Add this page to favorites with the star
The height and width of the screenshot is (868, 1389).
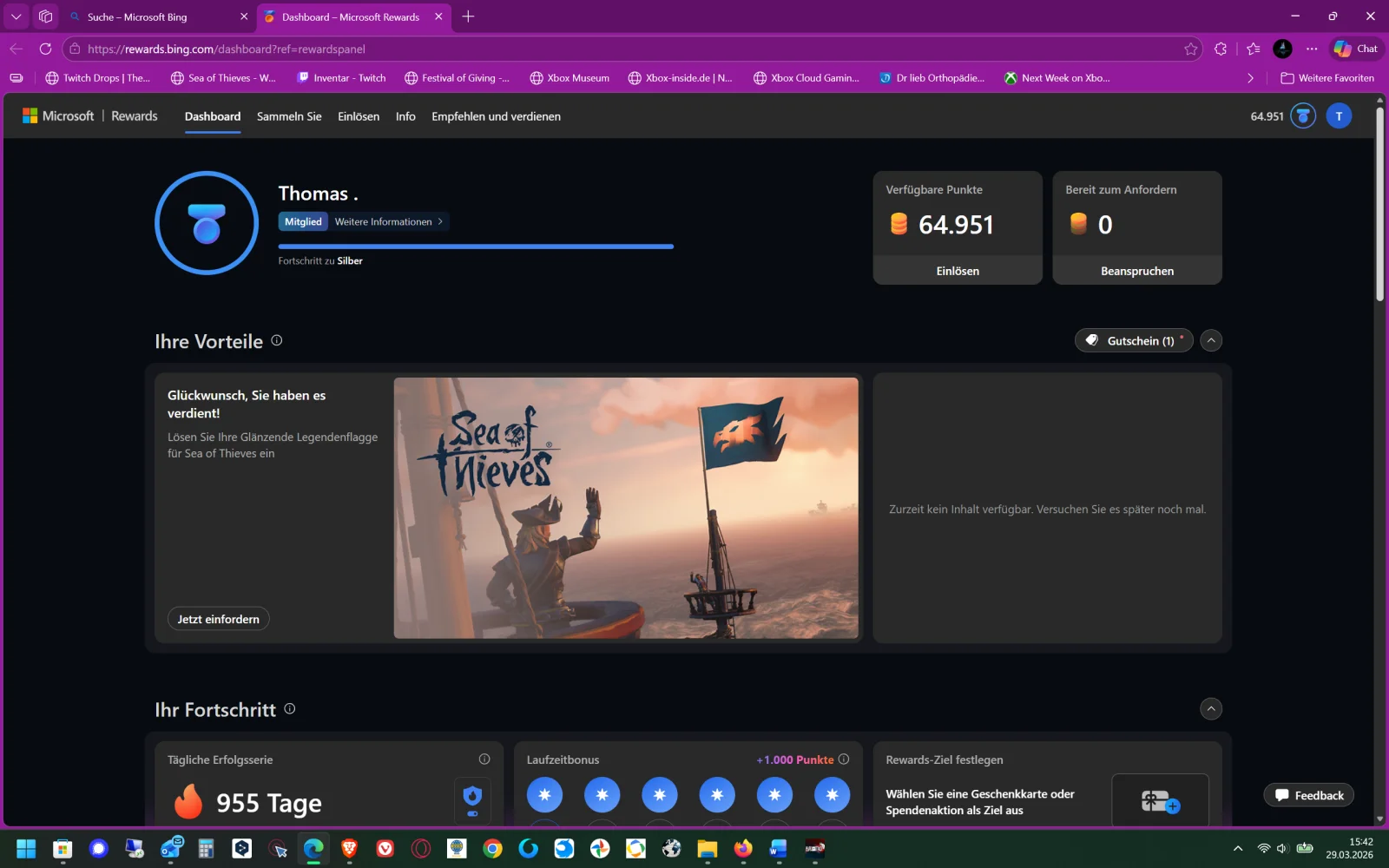[1191, 49]
